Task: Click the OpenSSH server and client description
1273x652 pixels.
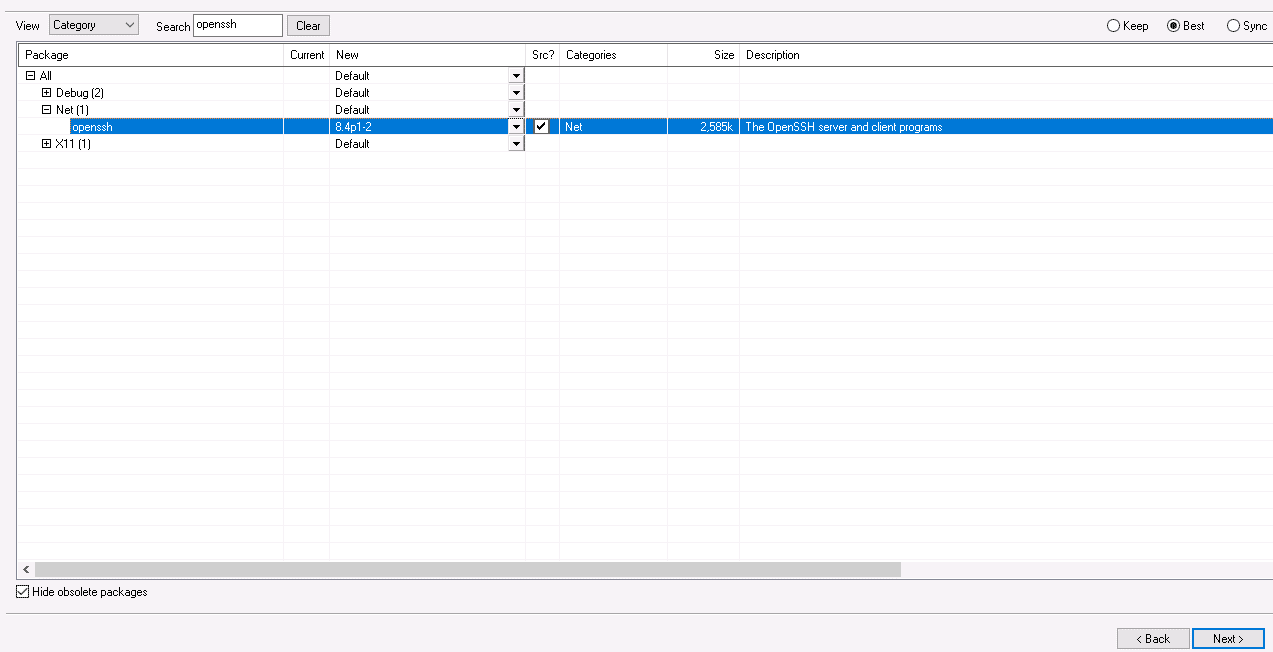Action: [844, 127]
